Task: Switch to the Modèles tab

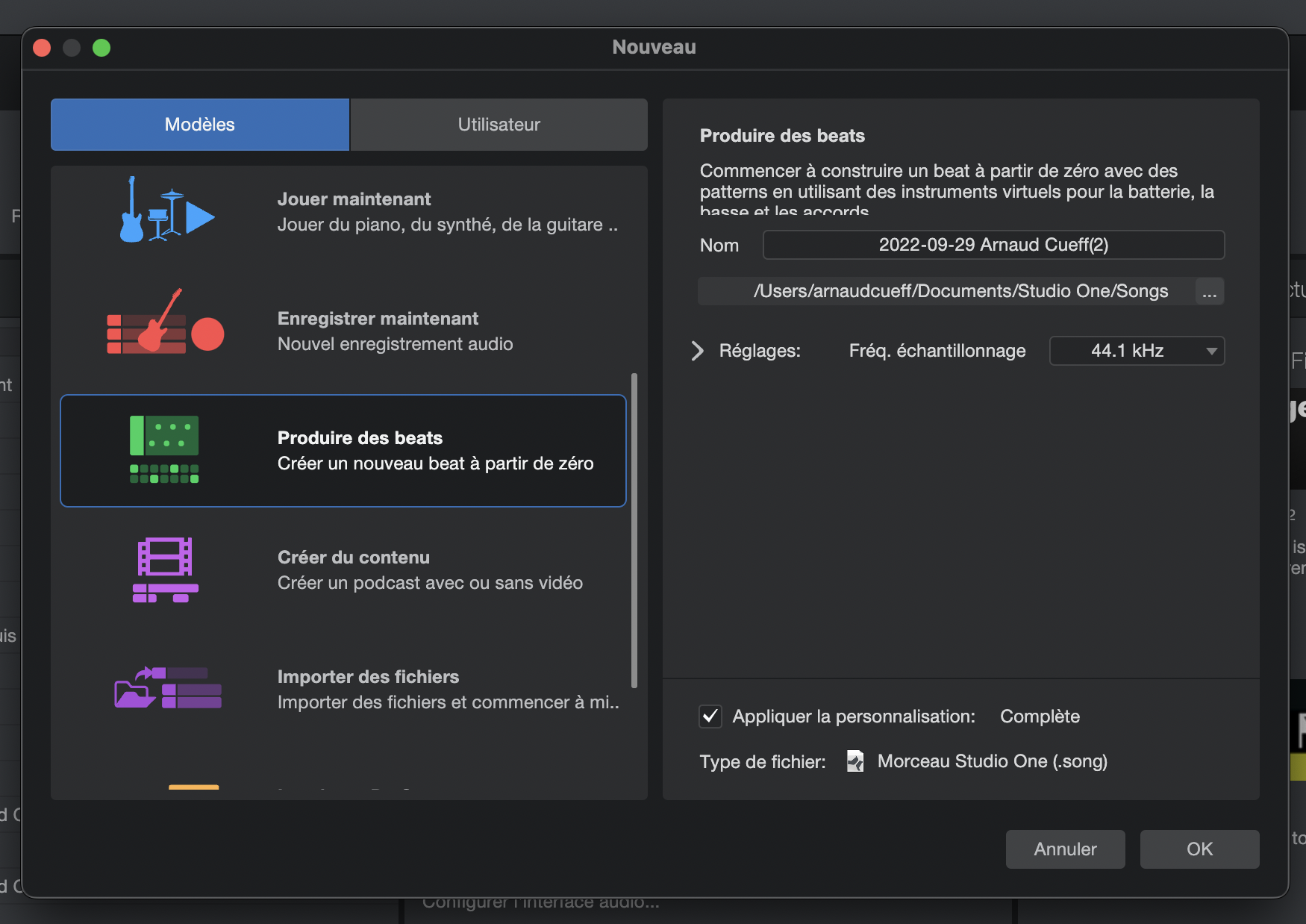Action: point(200,125)
